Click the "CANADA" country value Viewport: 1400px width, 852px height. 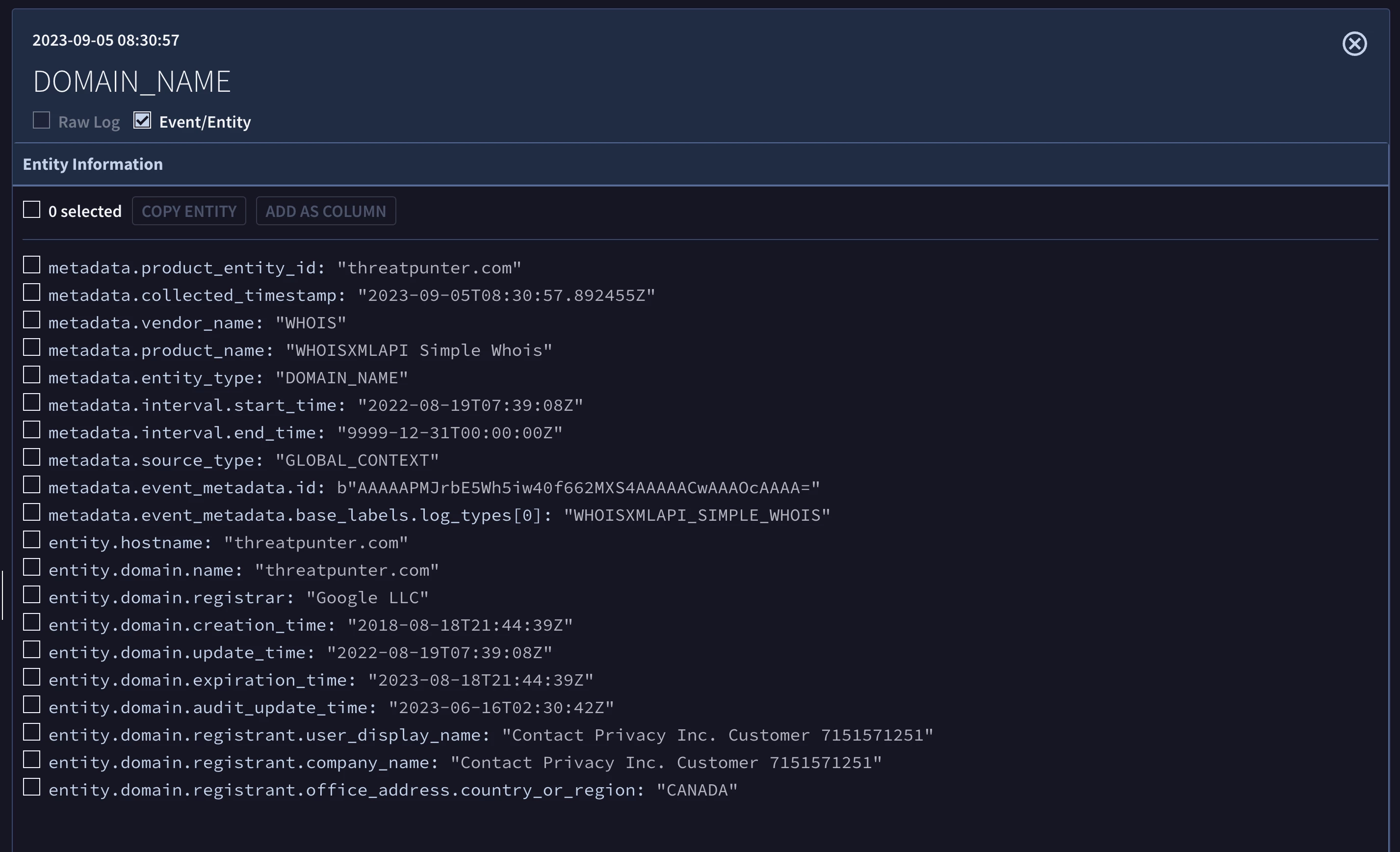point(697,790)
